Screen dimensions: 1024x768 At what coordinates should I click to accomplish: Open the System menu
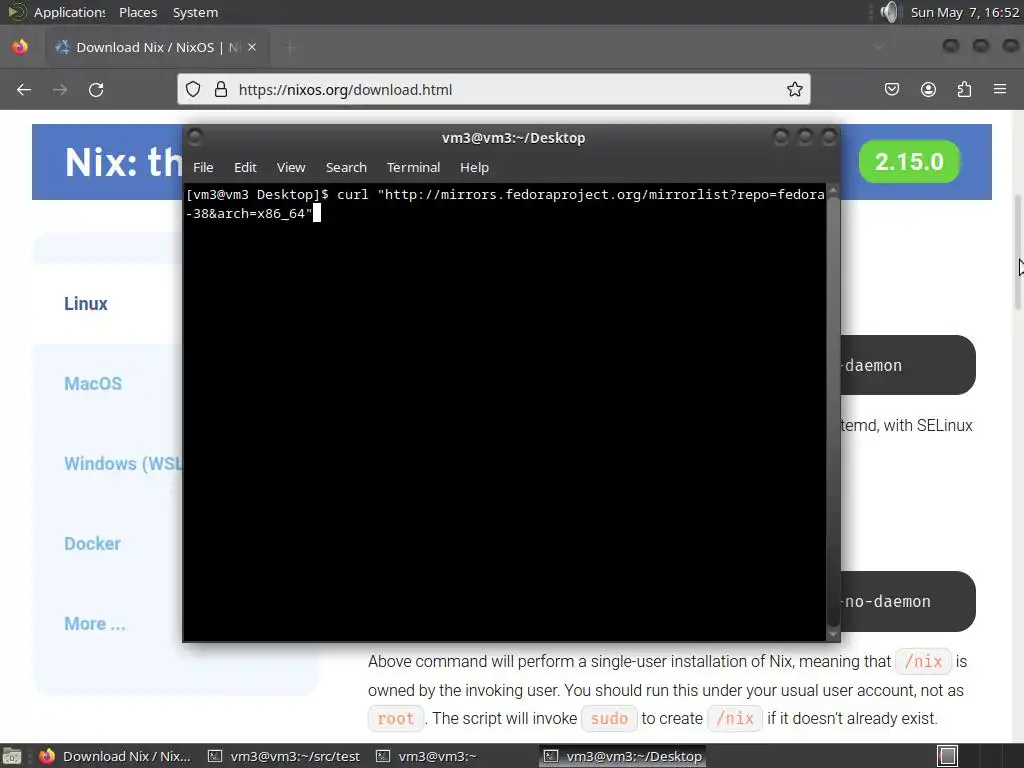[195, 12]
